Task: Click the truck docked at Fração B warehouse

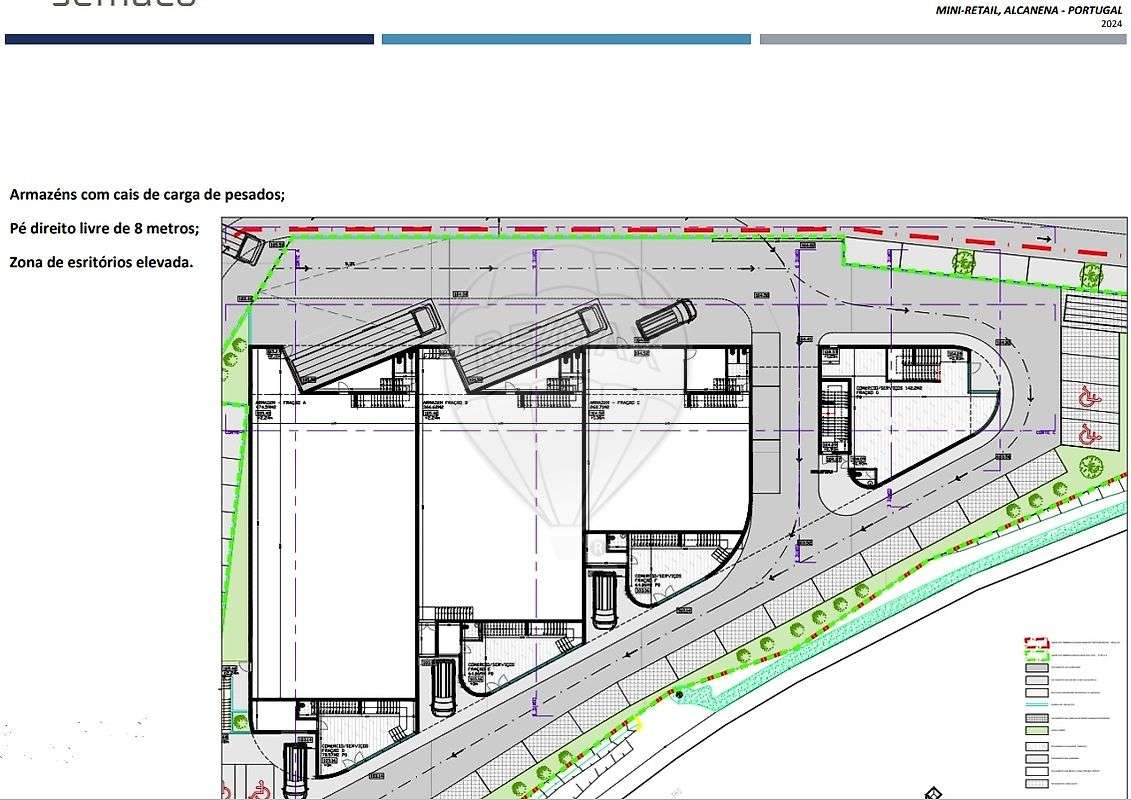Action: 530,344
